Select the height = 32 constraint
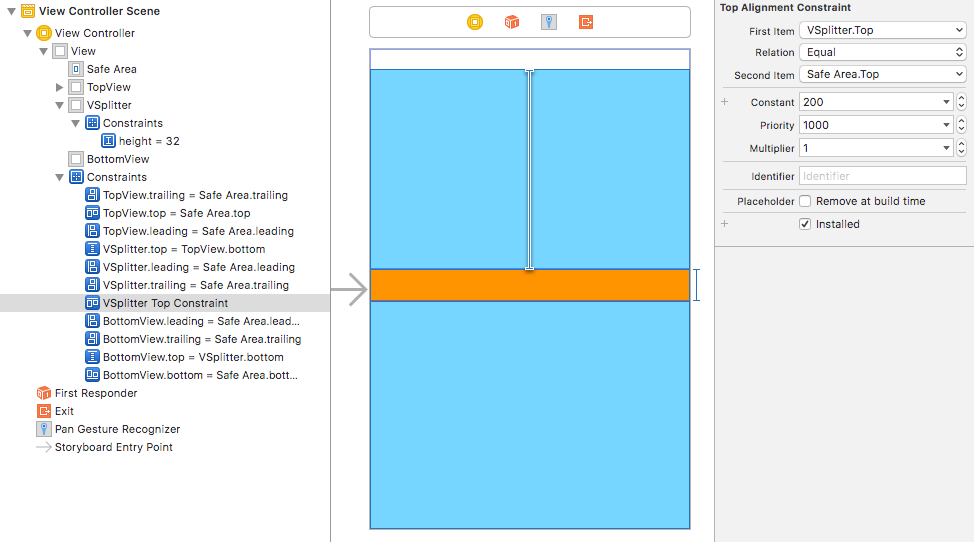974x542 pixels. (148, 141)
